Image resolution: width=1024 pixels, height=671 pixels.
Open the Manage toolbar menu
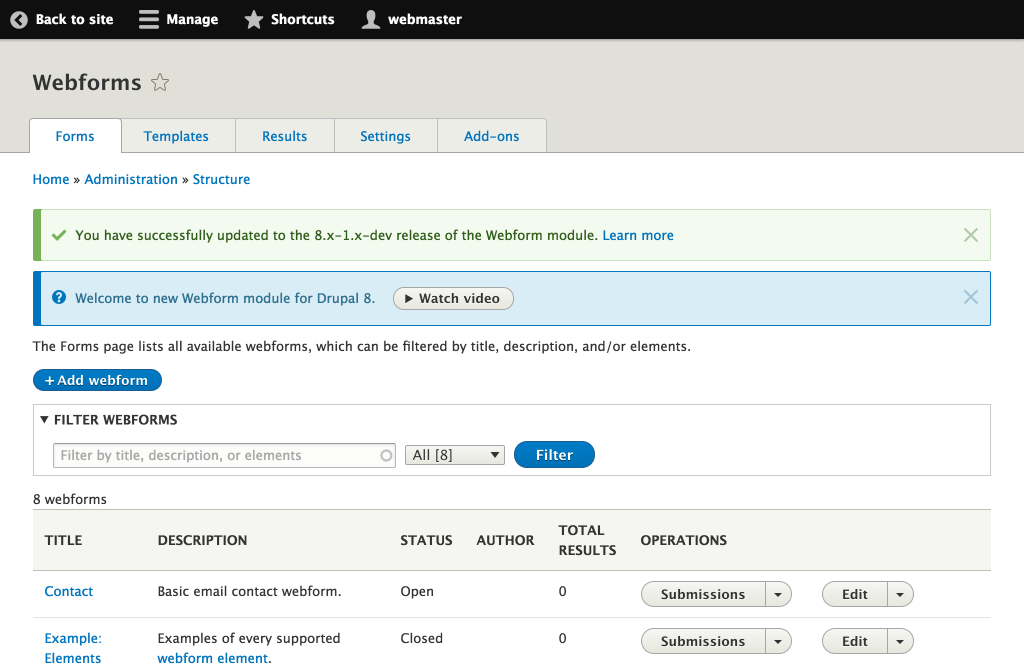click(179, 20)
